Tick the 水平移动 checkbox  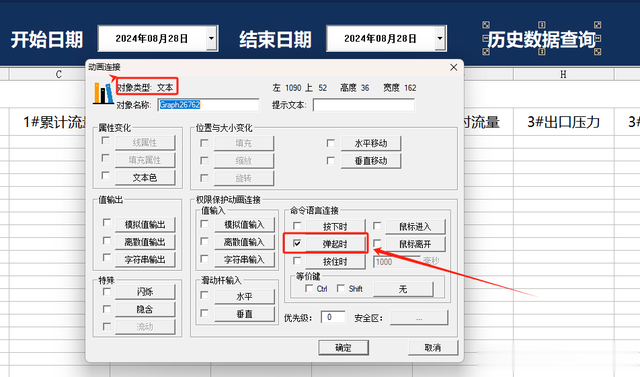331,143
